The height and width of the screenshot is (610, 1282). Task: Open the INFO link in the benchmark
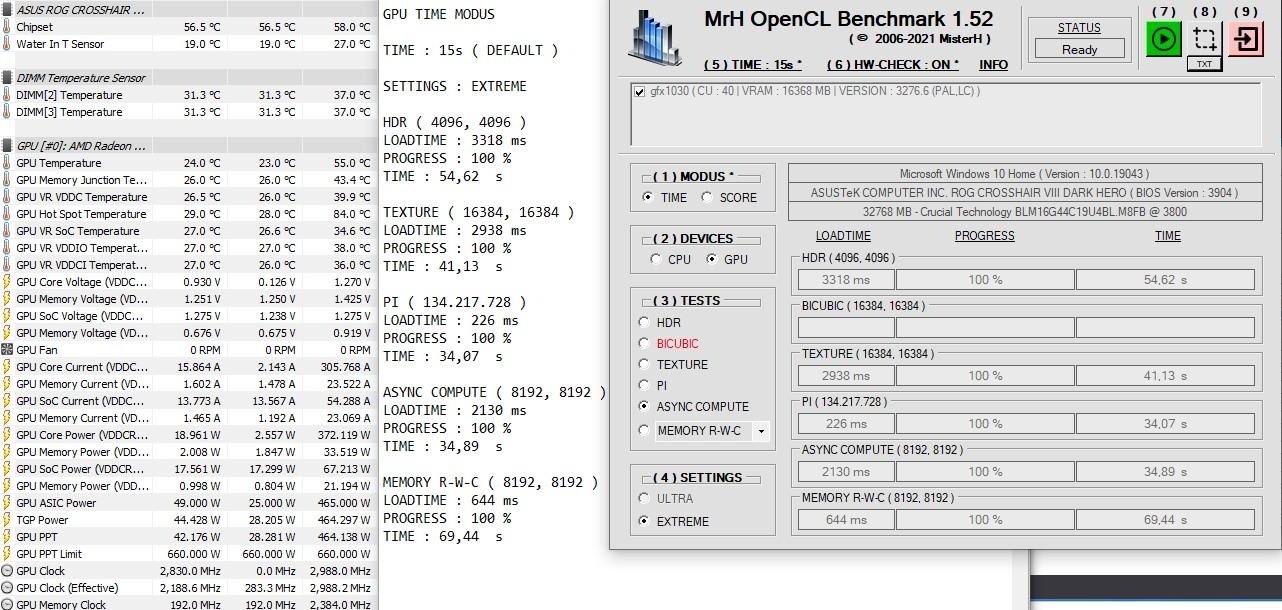tap(993, 64)
